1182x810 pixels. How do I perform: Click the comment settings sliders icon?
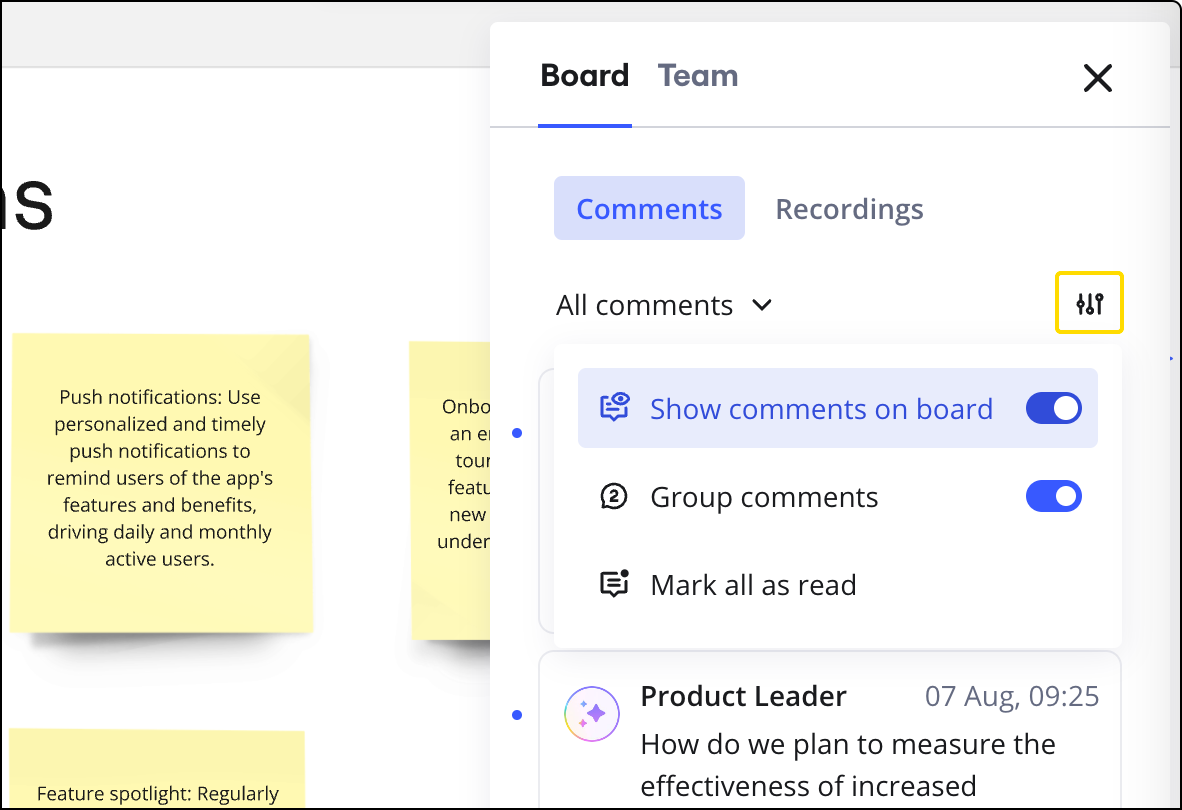1089,303
